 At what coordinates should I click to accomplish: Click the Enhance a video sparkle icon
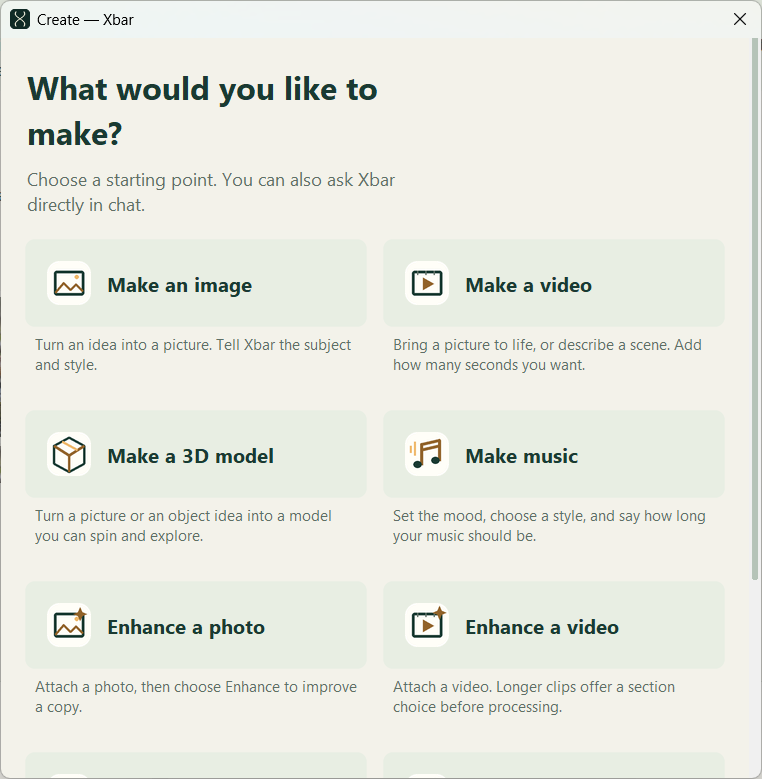coord(427,625)
